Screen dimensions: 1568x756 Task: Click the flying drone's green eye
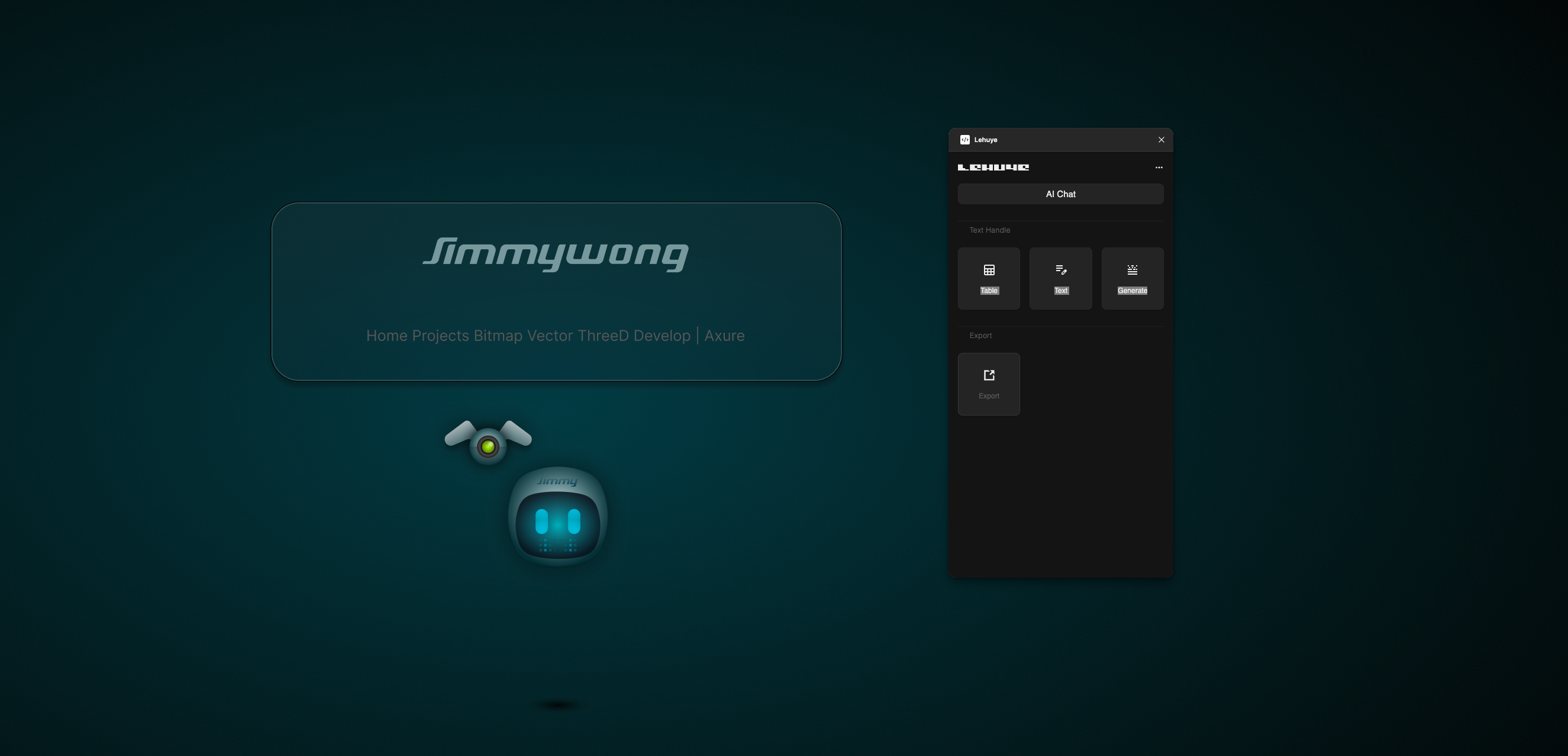click(488, 446)
